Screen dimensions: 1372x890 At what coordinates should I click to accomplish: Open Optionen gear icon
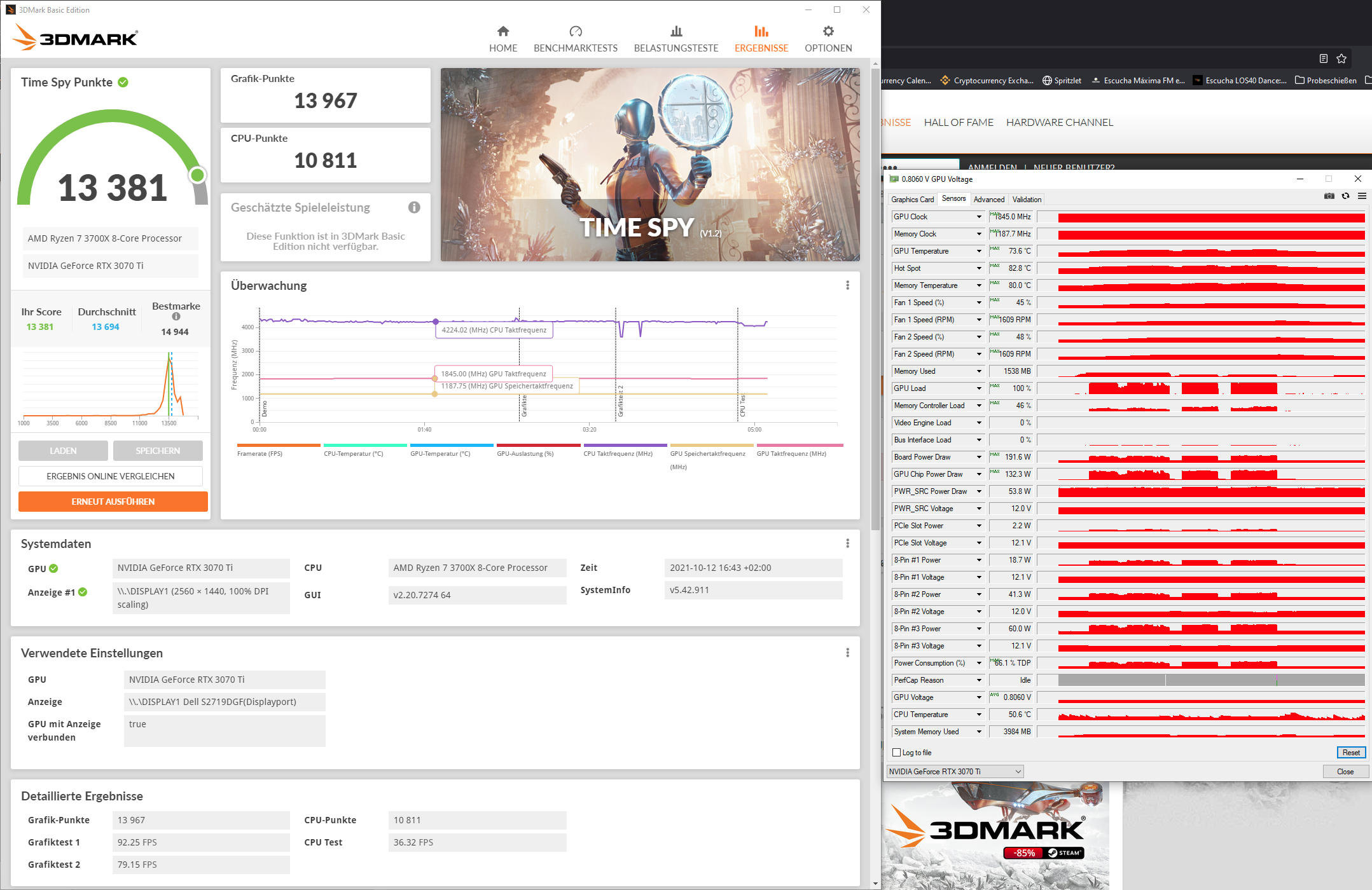828,31
